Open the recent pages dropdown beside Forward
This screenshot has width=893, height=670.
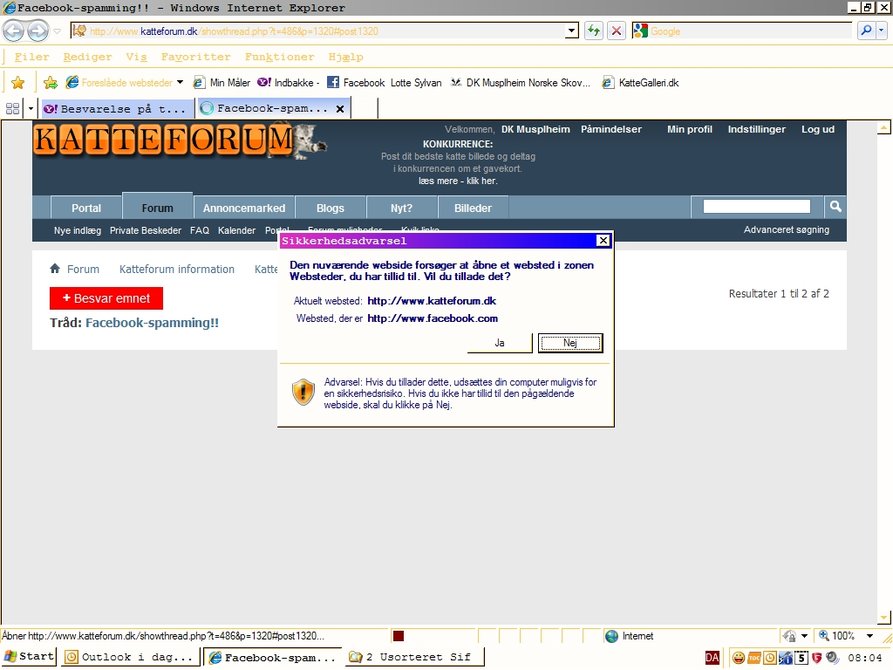pyautogui.click(x=57, y=31)
